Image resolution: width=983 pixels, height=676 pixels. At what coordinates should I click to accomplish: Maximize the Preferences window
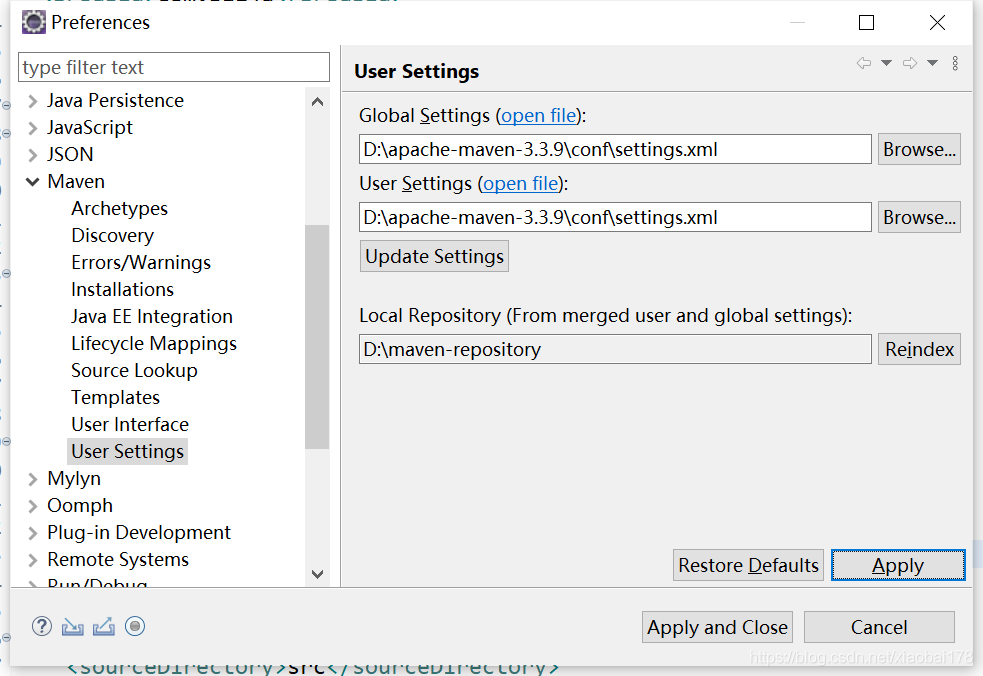click(866, 23)
